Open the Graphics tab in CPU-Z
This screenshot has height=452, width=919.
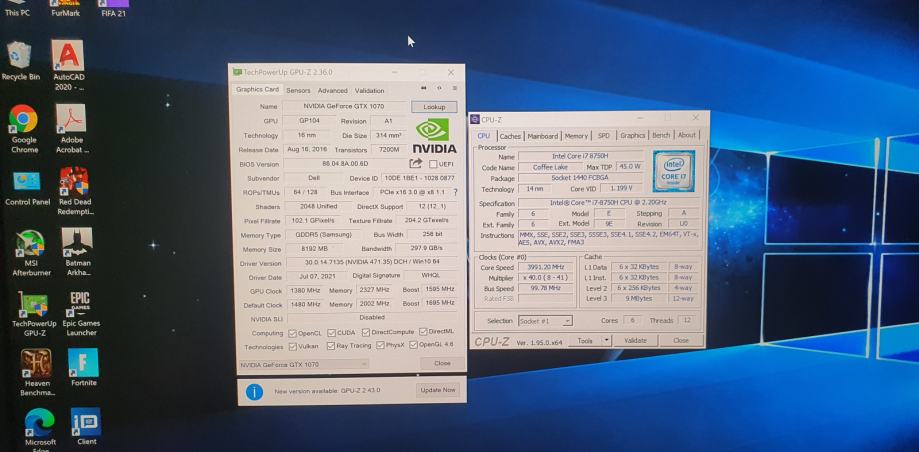coord(632,135)
